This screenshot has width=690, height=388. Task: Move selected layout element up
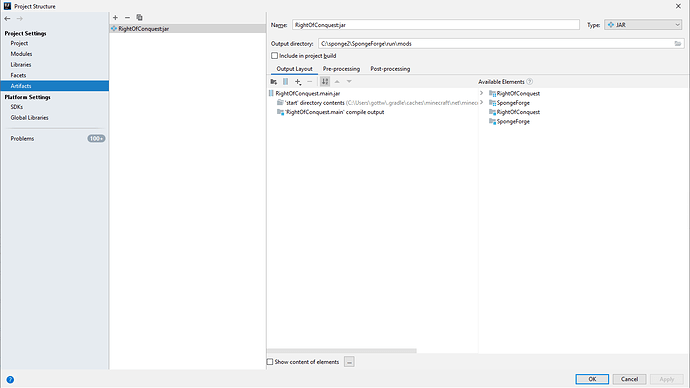point(337,81)
